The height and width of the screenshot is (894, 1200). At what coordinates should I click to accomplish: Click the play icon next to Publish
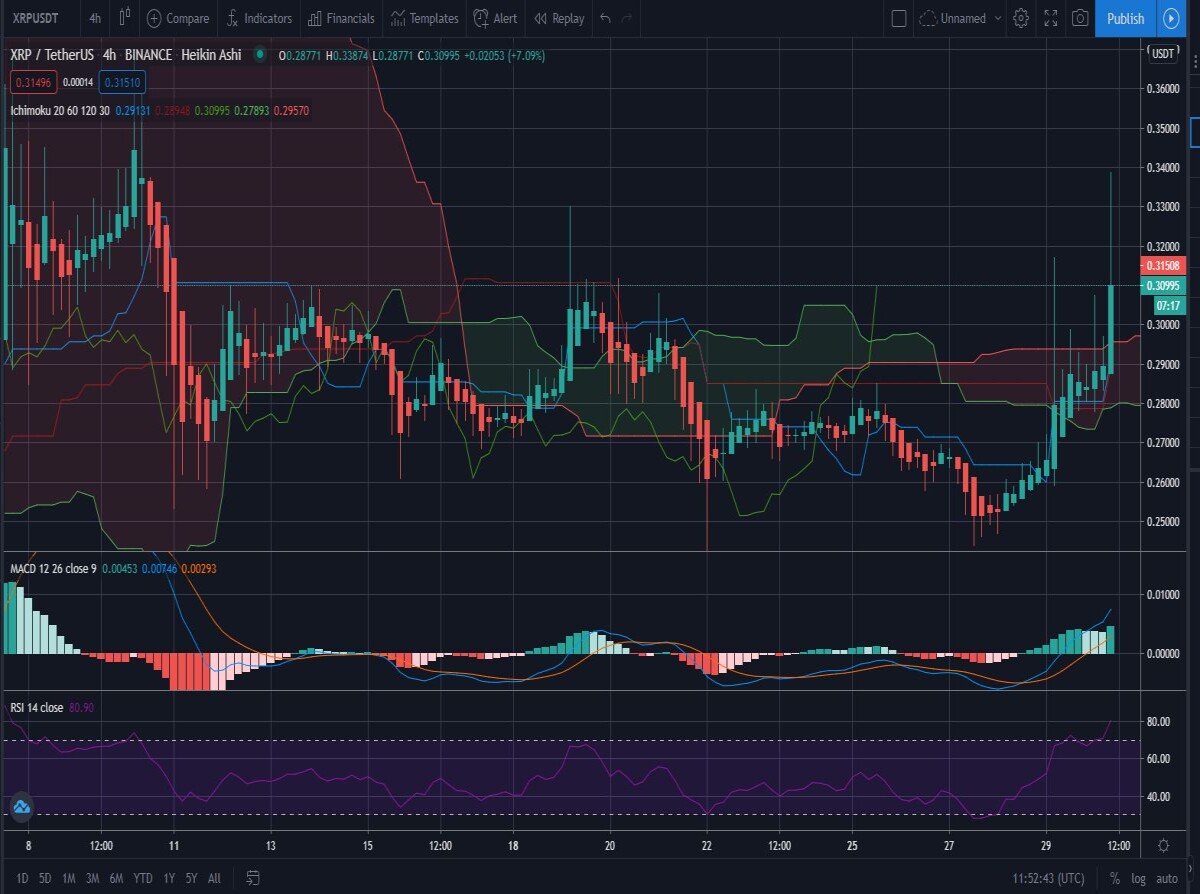[x=1171, y=18]
